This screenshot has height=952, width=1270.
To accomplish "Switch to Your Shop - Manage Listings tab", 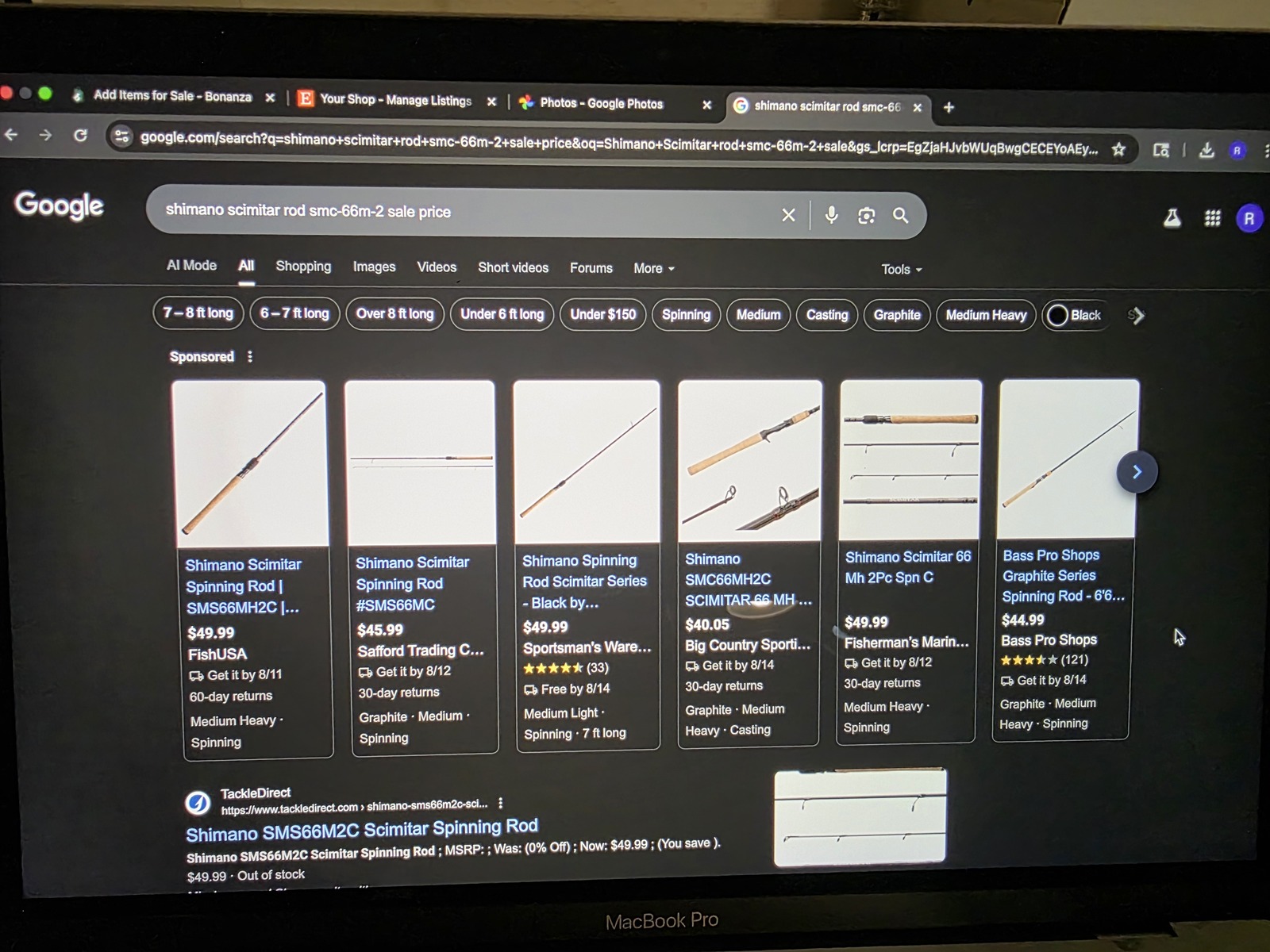I will click(395, 100).
